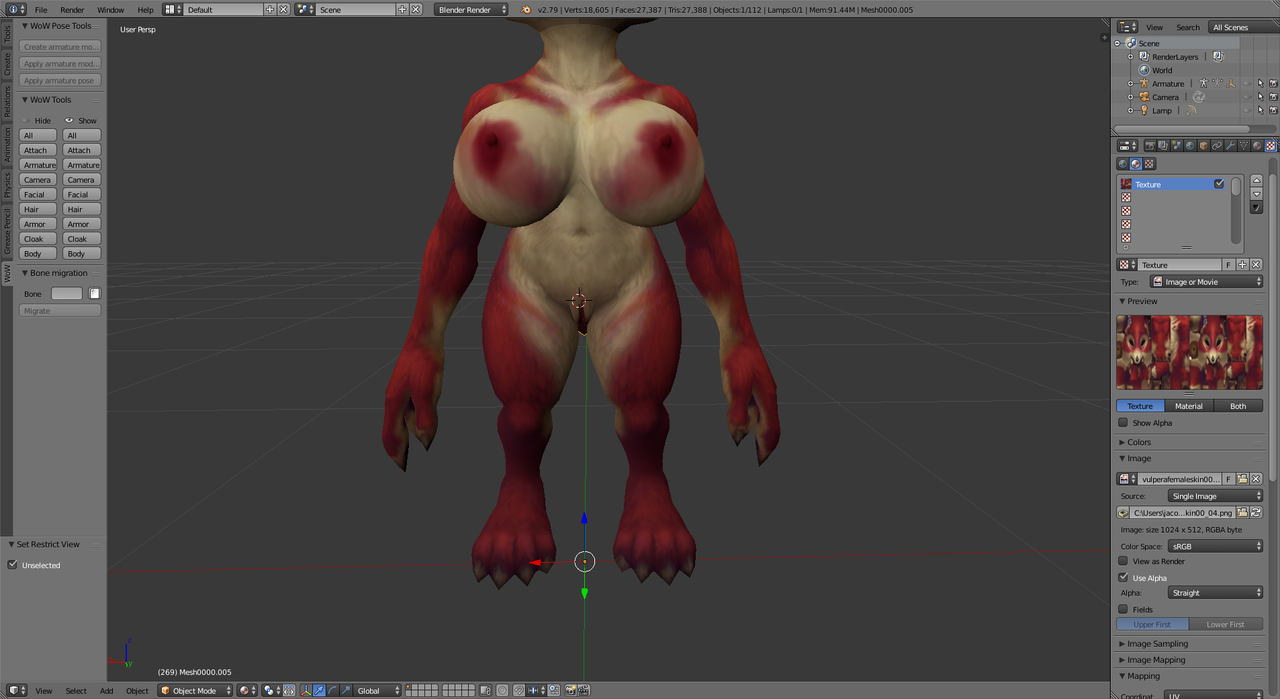Screen dimensions: 1280x699
Task: Open the Global transform orientation dropdown
Action: (x=378, y=691)
